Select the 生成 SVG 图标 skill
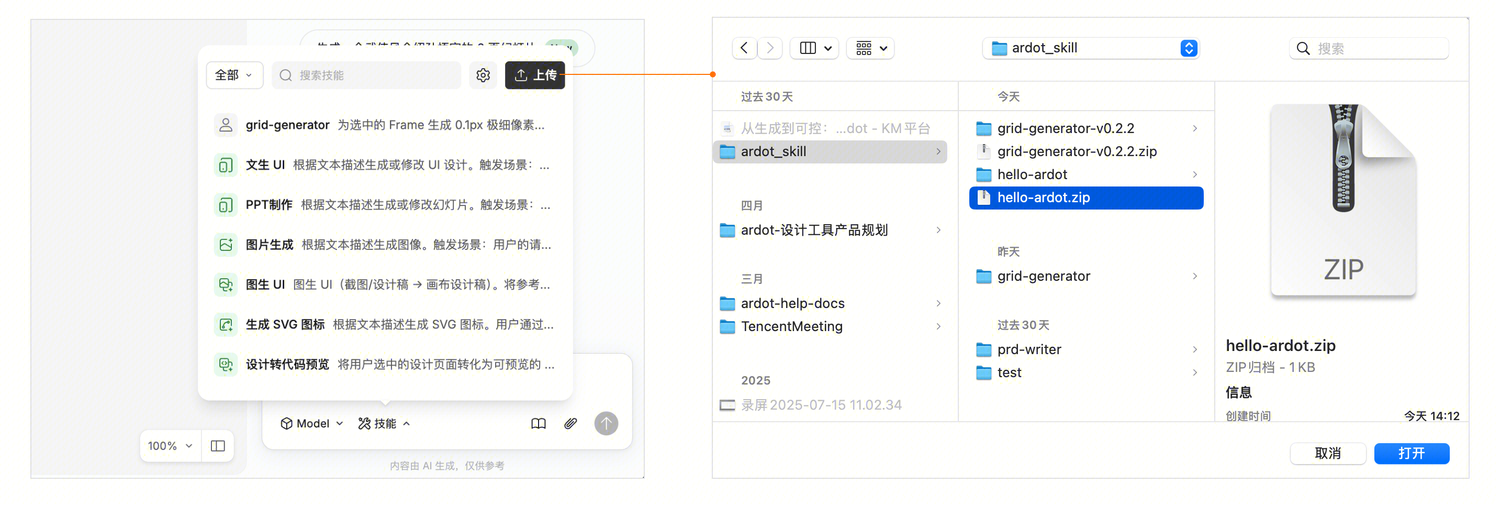The image size is (1500, 505). pos(385,325)
